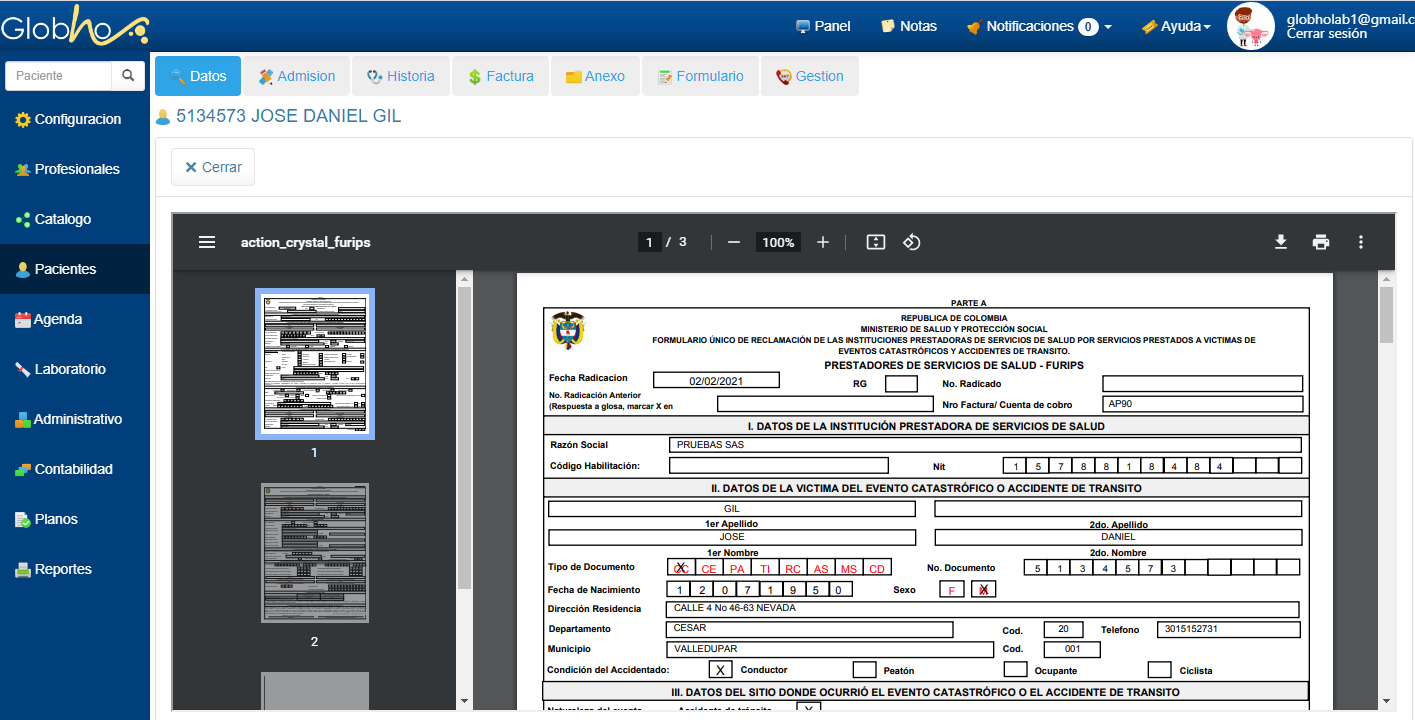Zoom out the PDF with minus icon

734,242
